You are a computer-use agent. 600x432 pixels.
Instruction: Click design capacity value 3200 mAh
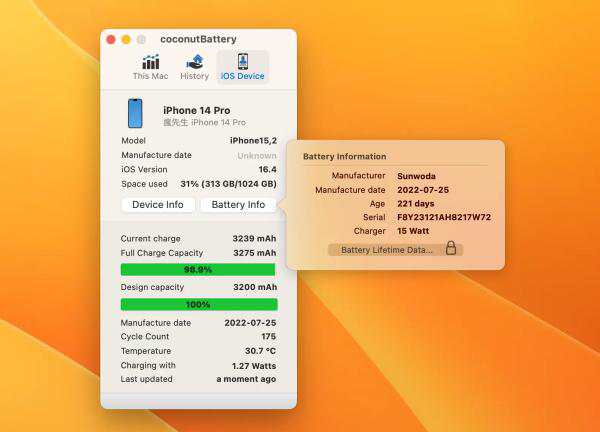click(x=255, y=287)
